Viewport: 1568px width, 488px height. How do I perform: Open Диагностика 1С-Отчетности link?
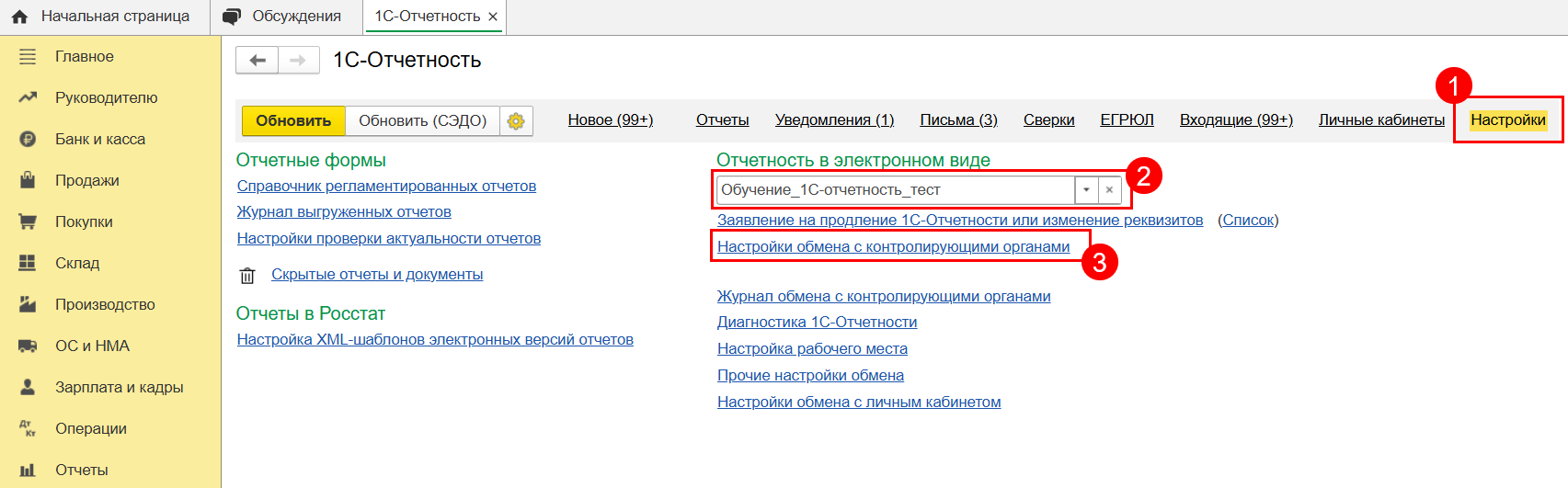[817, 323]
